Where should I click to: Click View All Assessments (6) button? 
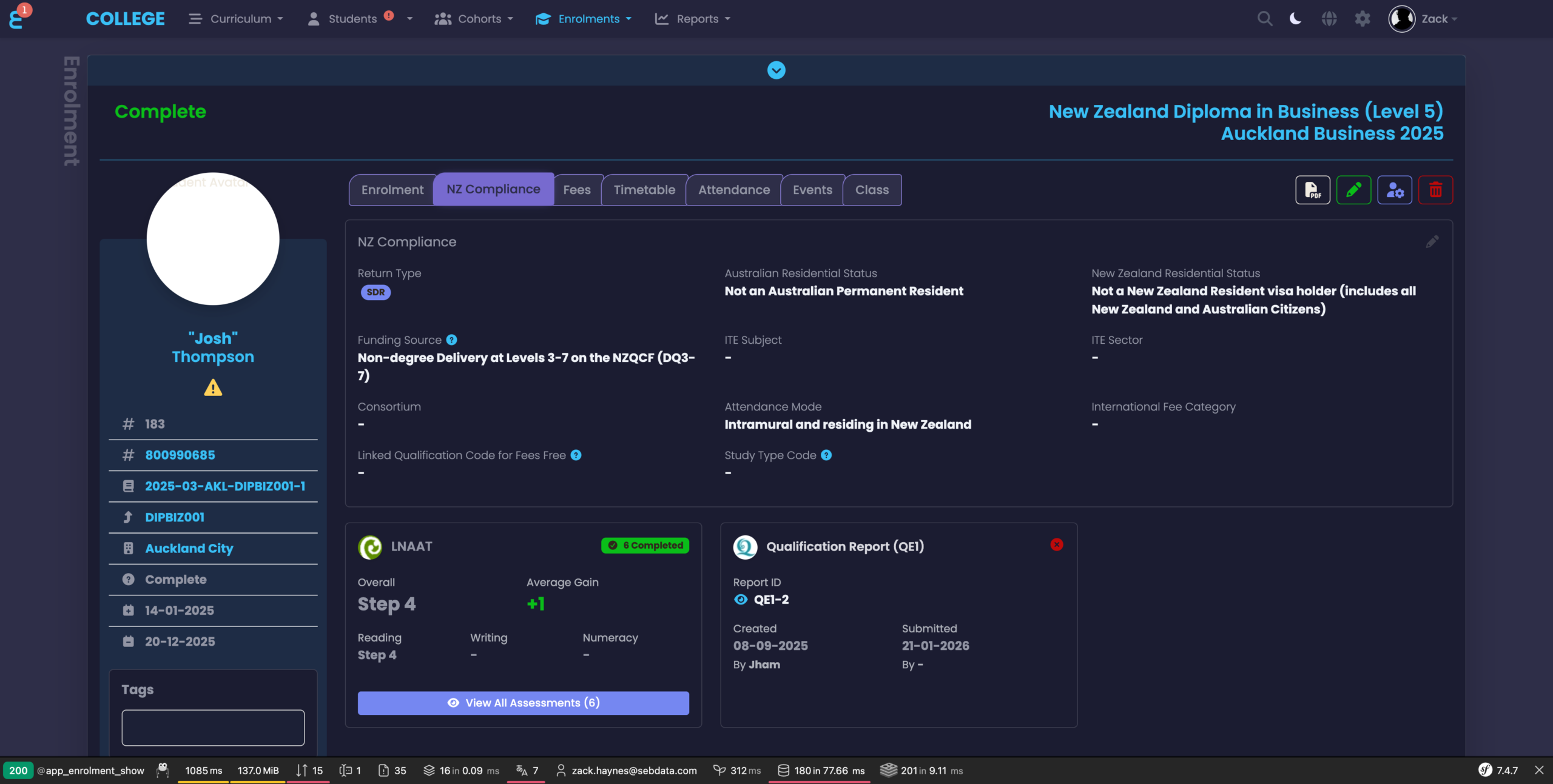point(523,703)
